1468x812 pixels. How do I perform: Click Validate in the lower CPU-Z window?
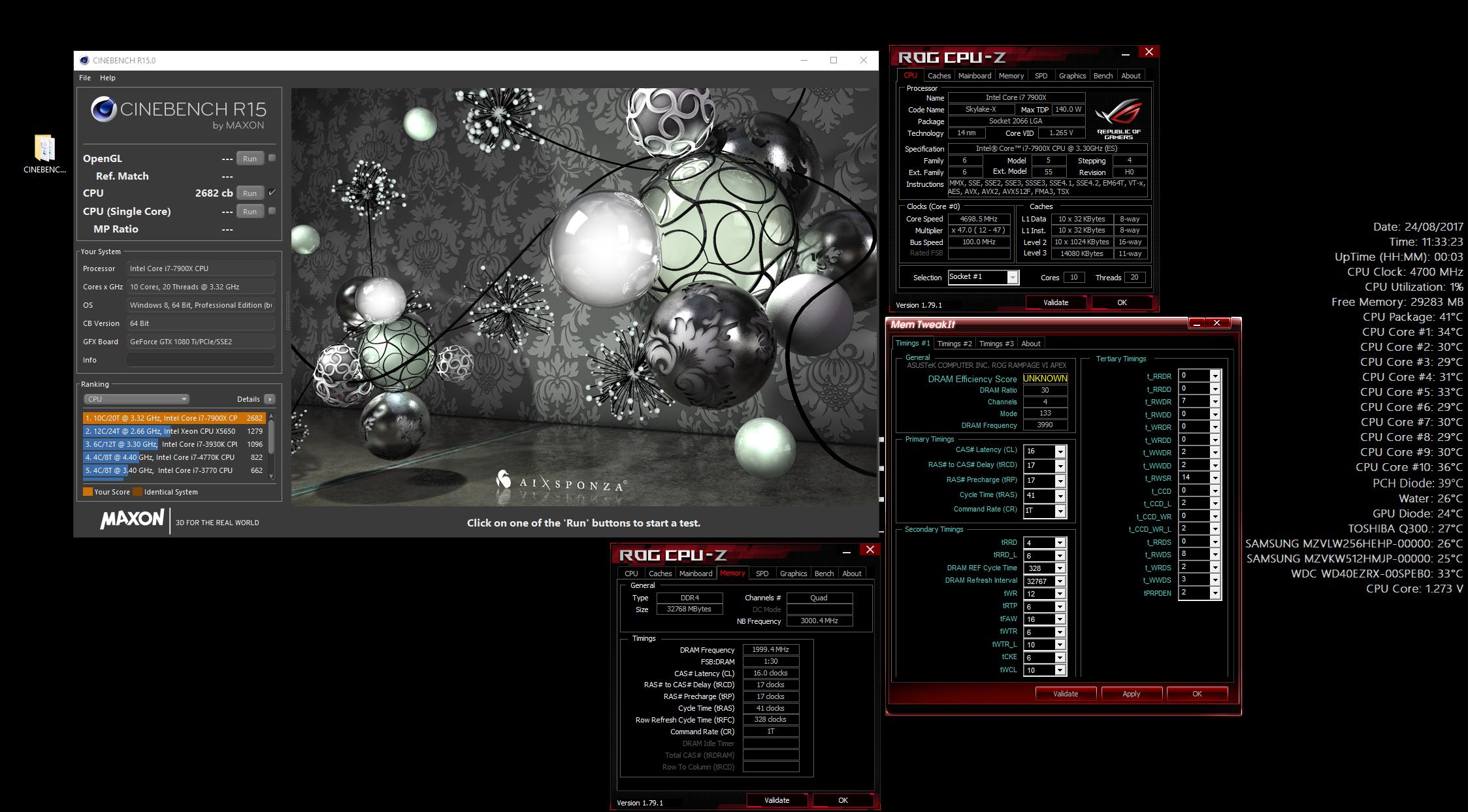tap(777, 800)
